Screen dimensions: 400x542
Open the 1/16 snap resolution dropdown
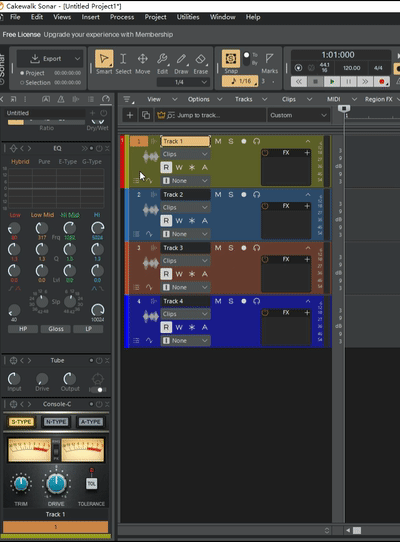click(x=240, y=81)
